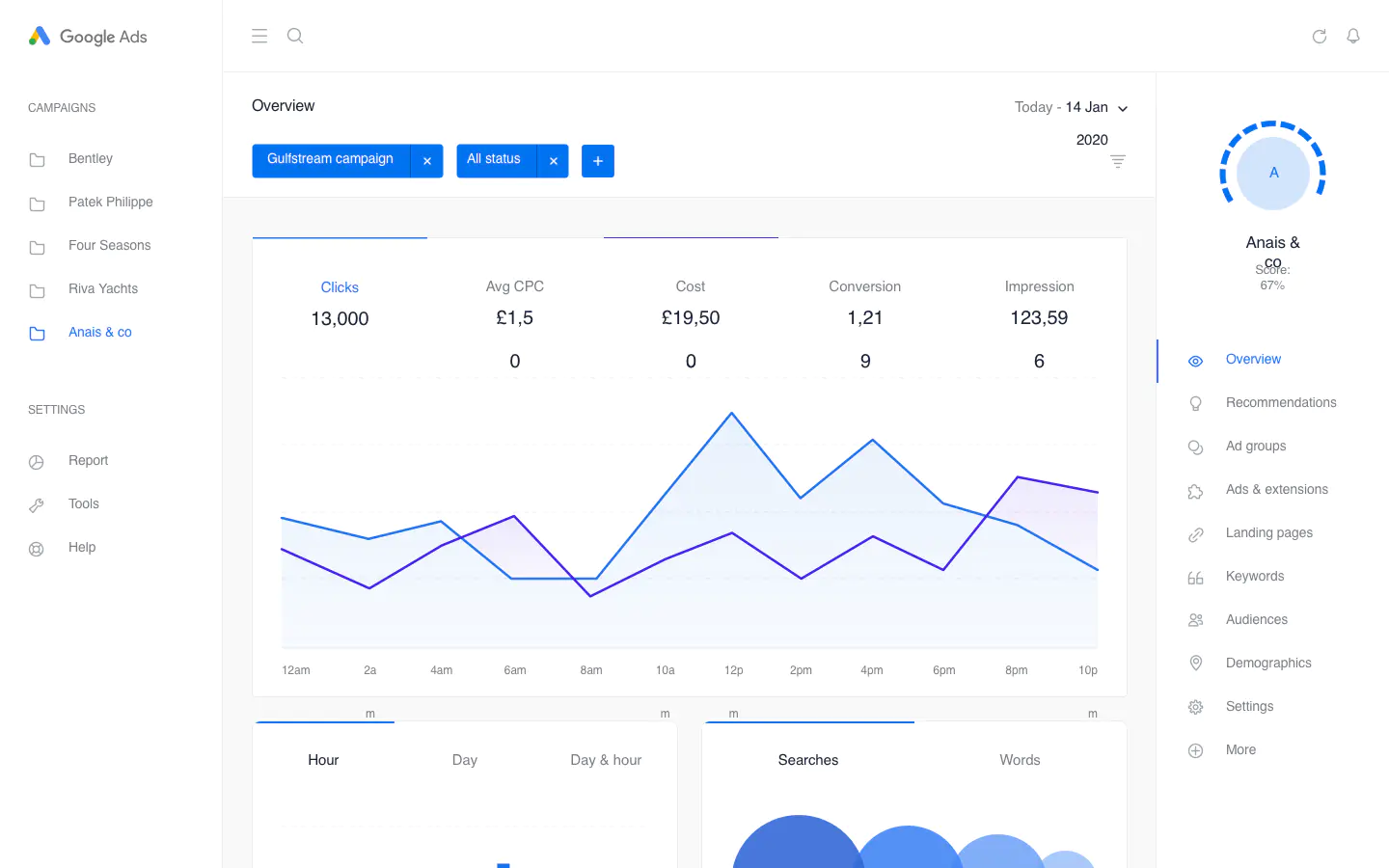Go to Landing pages section
1389x868 pixels.
1269,532
